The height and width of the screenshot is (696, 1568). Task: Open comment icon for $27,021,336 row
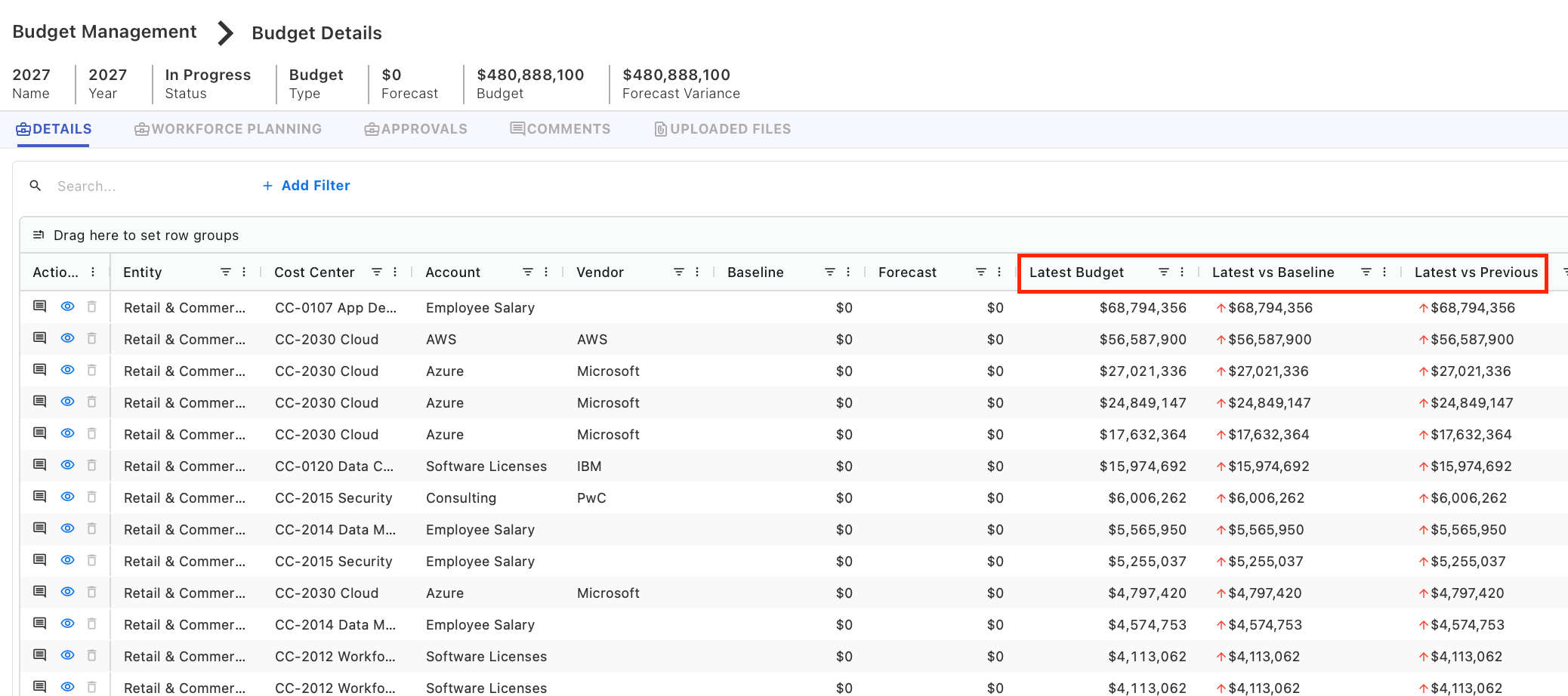click(x=40, y=370)
